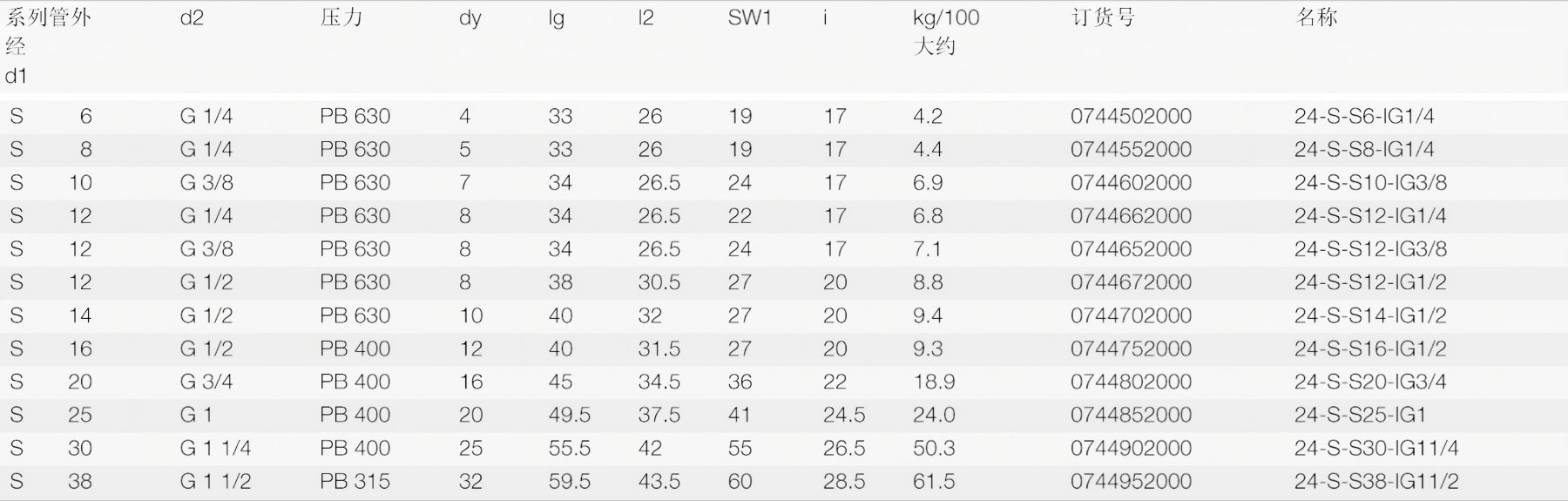
Task: Click the 订货号 column header
Action: point(1103,17)
